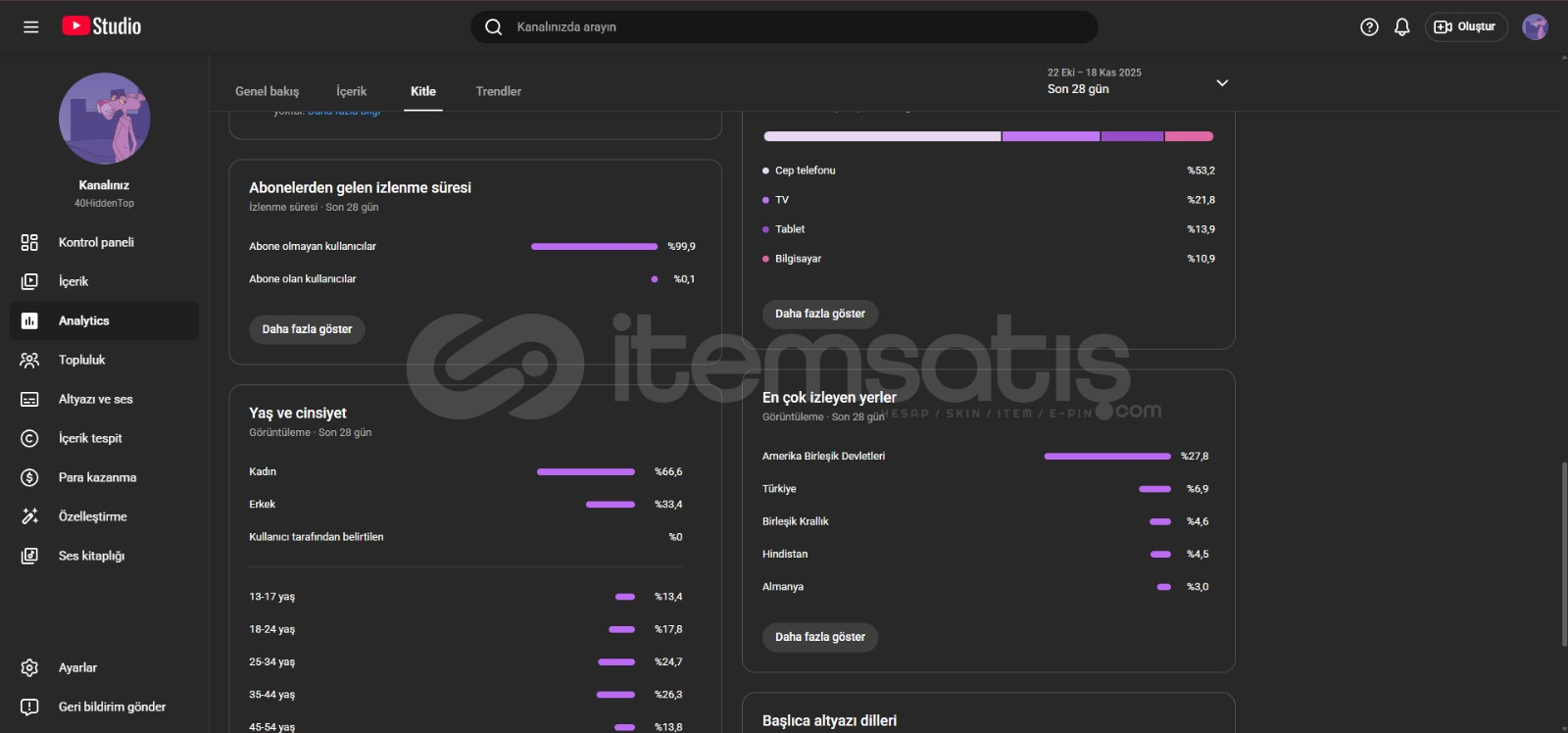Open the notifications bell

[x=1401, y=27]
